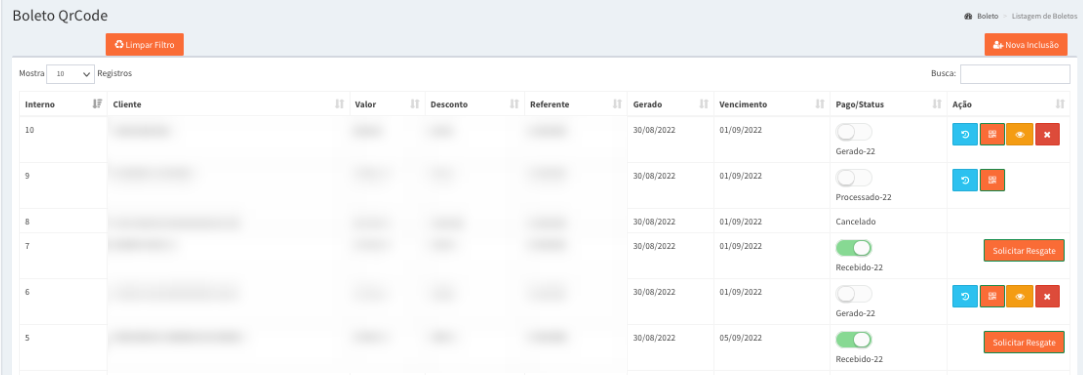Screen dimensions: 1083x375
Task: Delete boleto 10 with the red X
Action: (x=1047, y=134)
